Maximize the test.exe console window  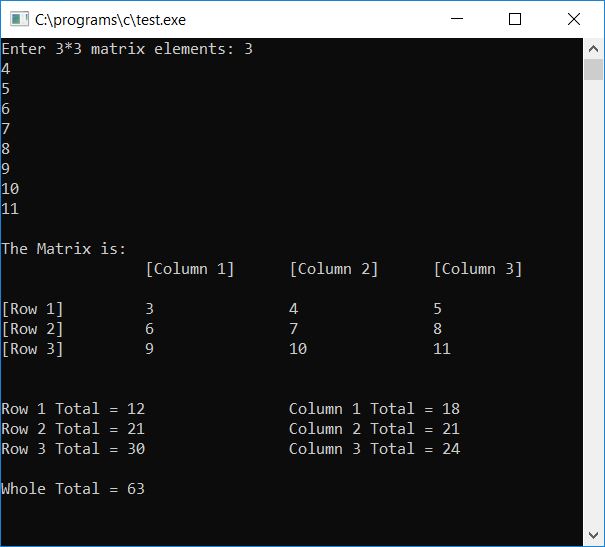point(515,19)
